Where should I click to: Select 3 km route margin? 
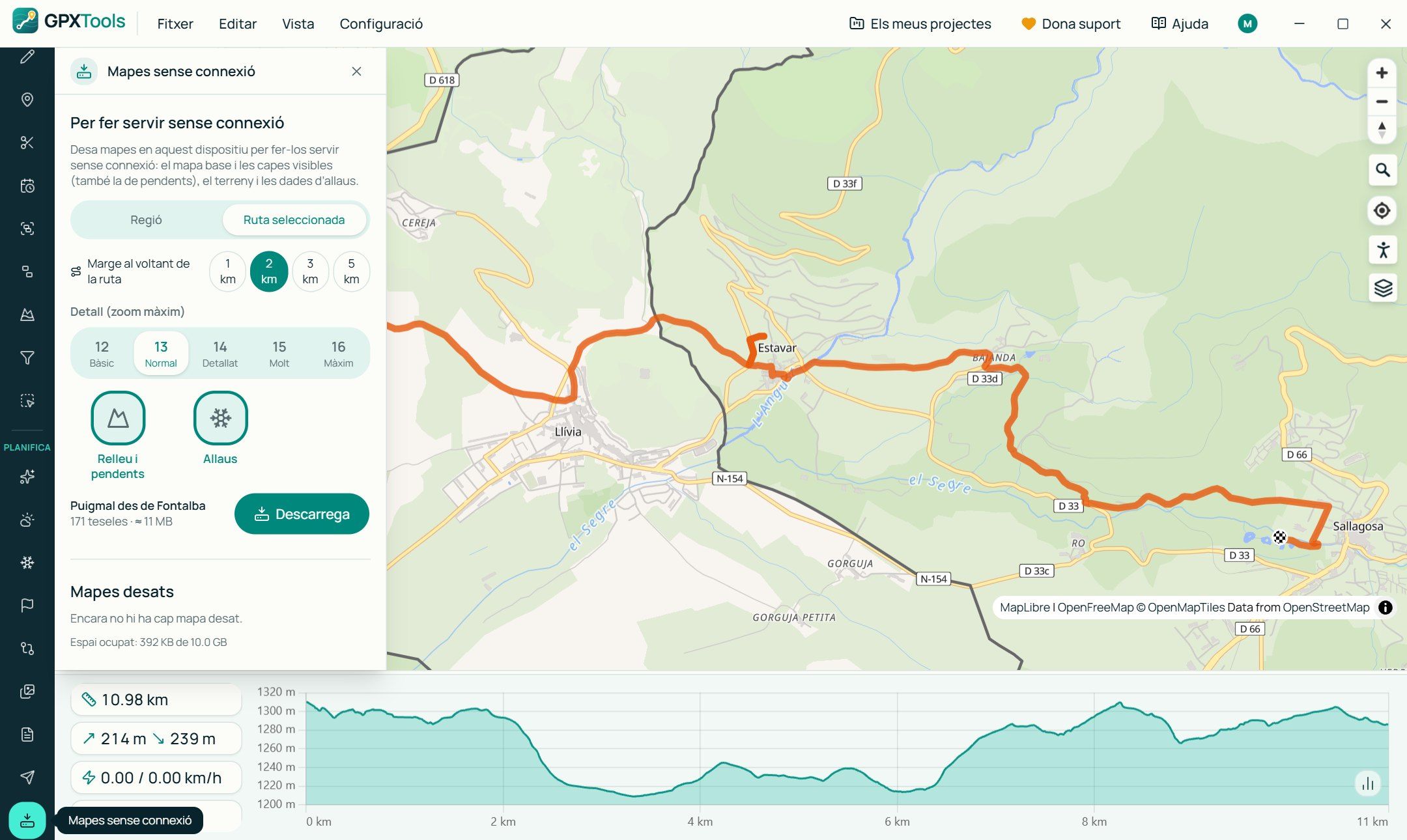310,271
